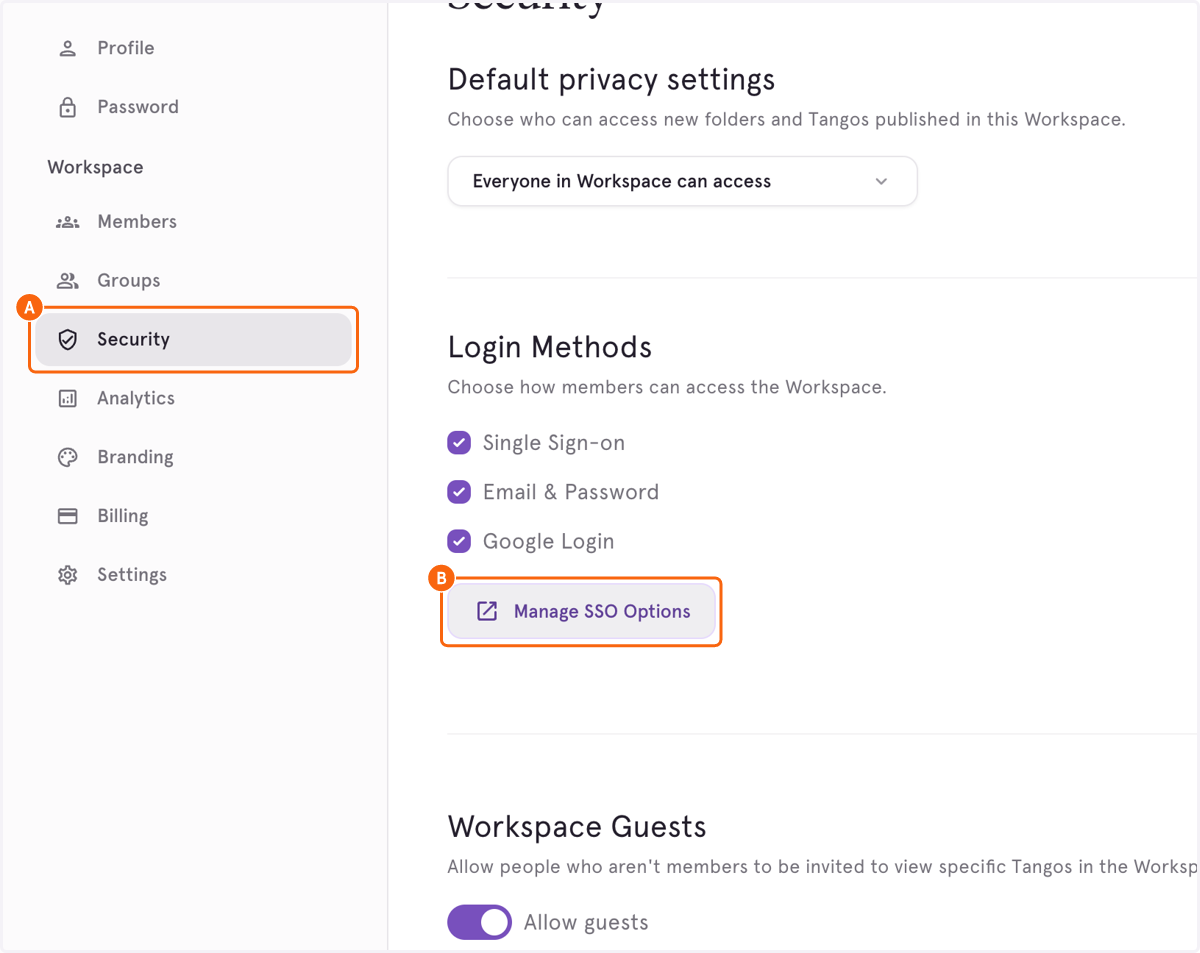Click the Workspace sidebar section heading
The height and width of the screenshot is (953, 1200).
click(95, 167)
